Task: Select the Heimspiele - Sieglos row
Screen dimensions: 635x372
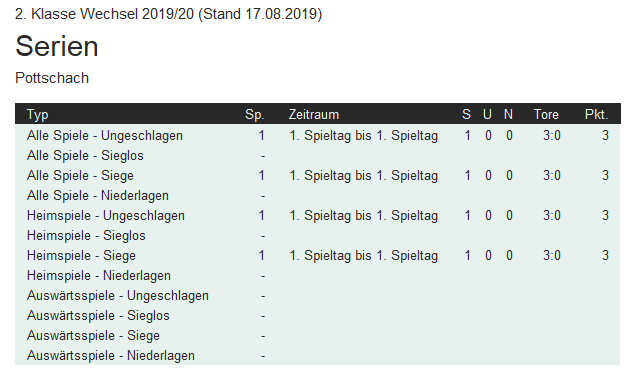Action: (318, 236)
